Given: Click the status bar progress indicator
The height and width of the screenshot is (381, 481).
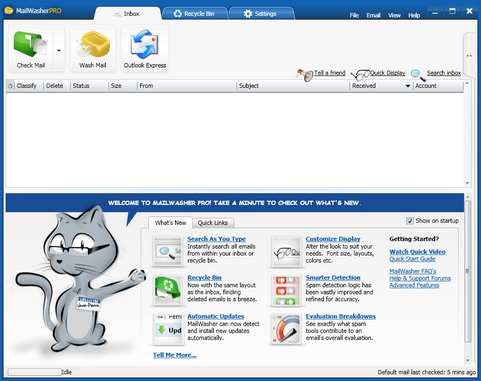Looking at the screenshot, I should pyautogui.click(x=34, y=372).
